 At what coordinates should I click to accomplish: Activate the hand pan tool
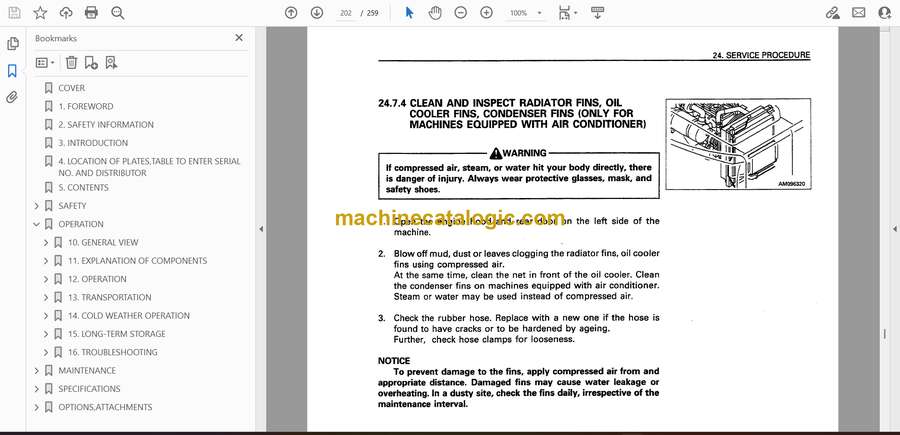(435, 13)
